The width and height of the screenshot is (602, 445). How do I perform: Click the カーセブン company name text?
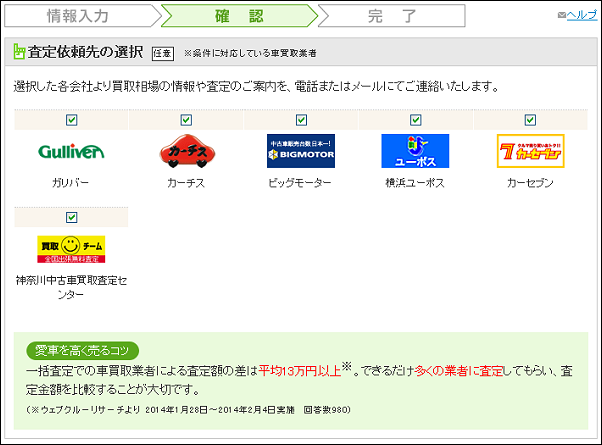(530, 183)
